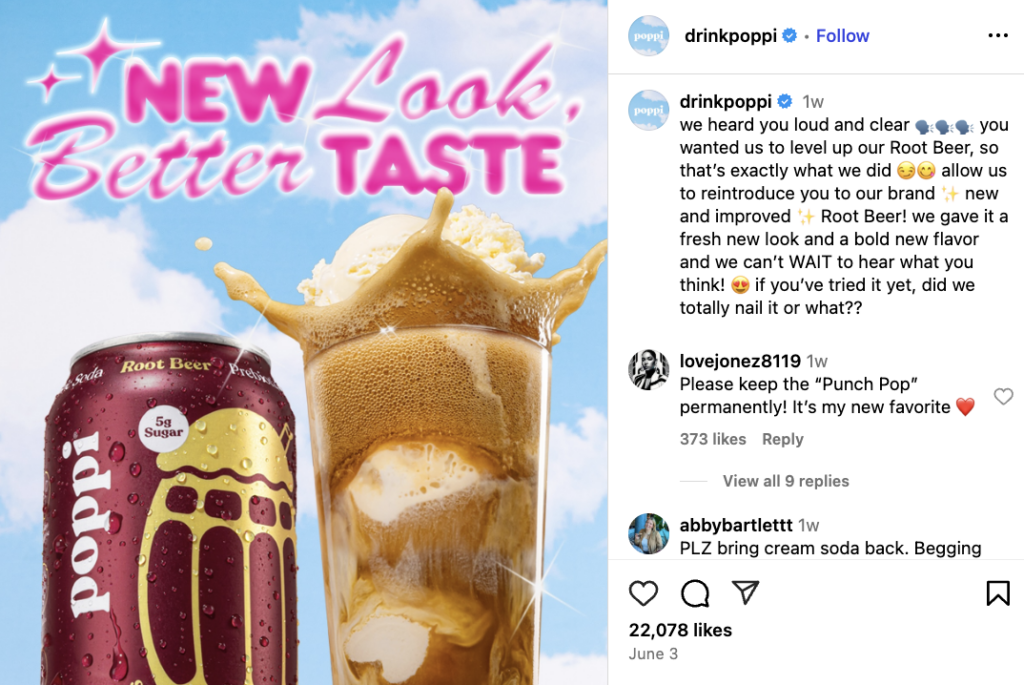The width and height of the screenshot is (1024, 685).
Task: Open the three-dot more options menu
Action: click(998, 35)
